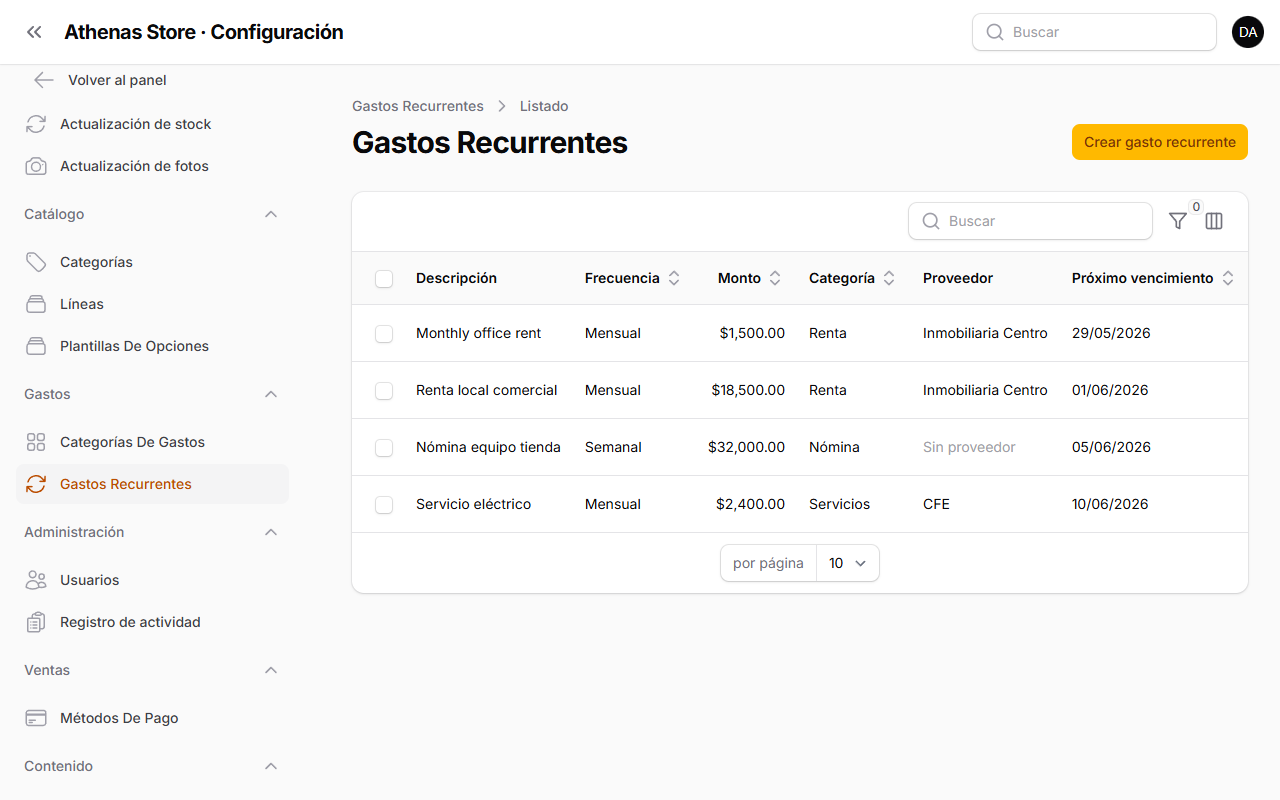This screenshot has width=1280, height=800.
Task: Go to Líneas in the sidebar
Action: click(x=152, y=304)
